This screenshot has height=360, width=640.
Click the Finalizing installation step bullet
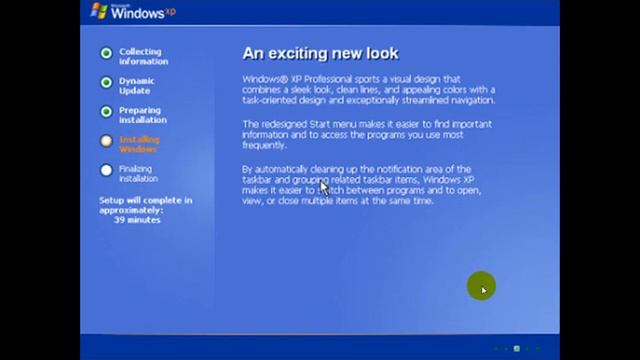[x=106, y=170]
